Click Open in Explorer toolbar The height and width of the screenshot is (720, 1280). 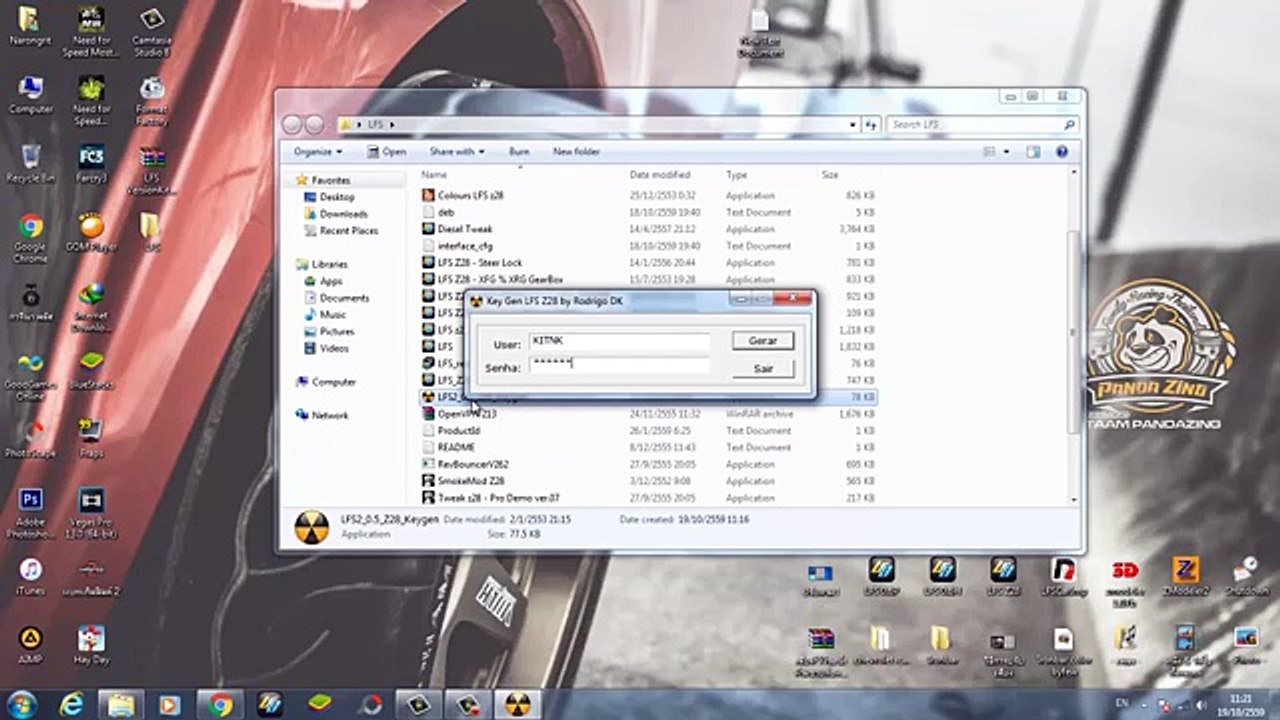pos(386,152)
